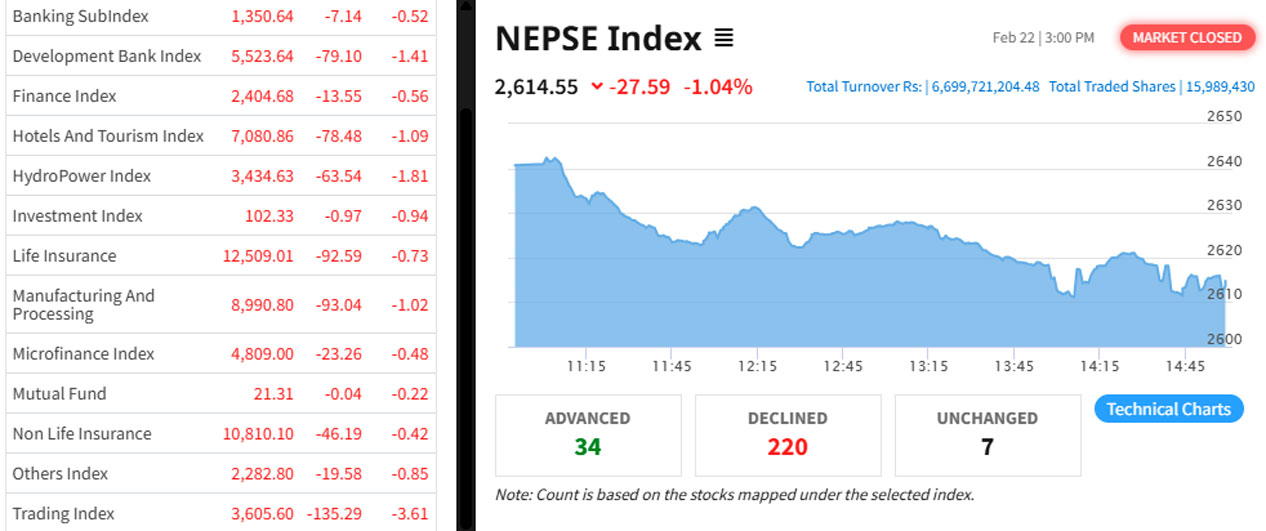The image size is (1266, 531).
Task: Click the Declined stocks count box
Action: (788, 435)
